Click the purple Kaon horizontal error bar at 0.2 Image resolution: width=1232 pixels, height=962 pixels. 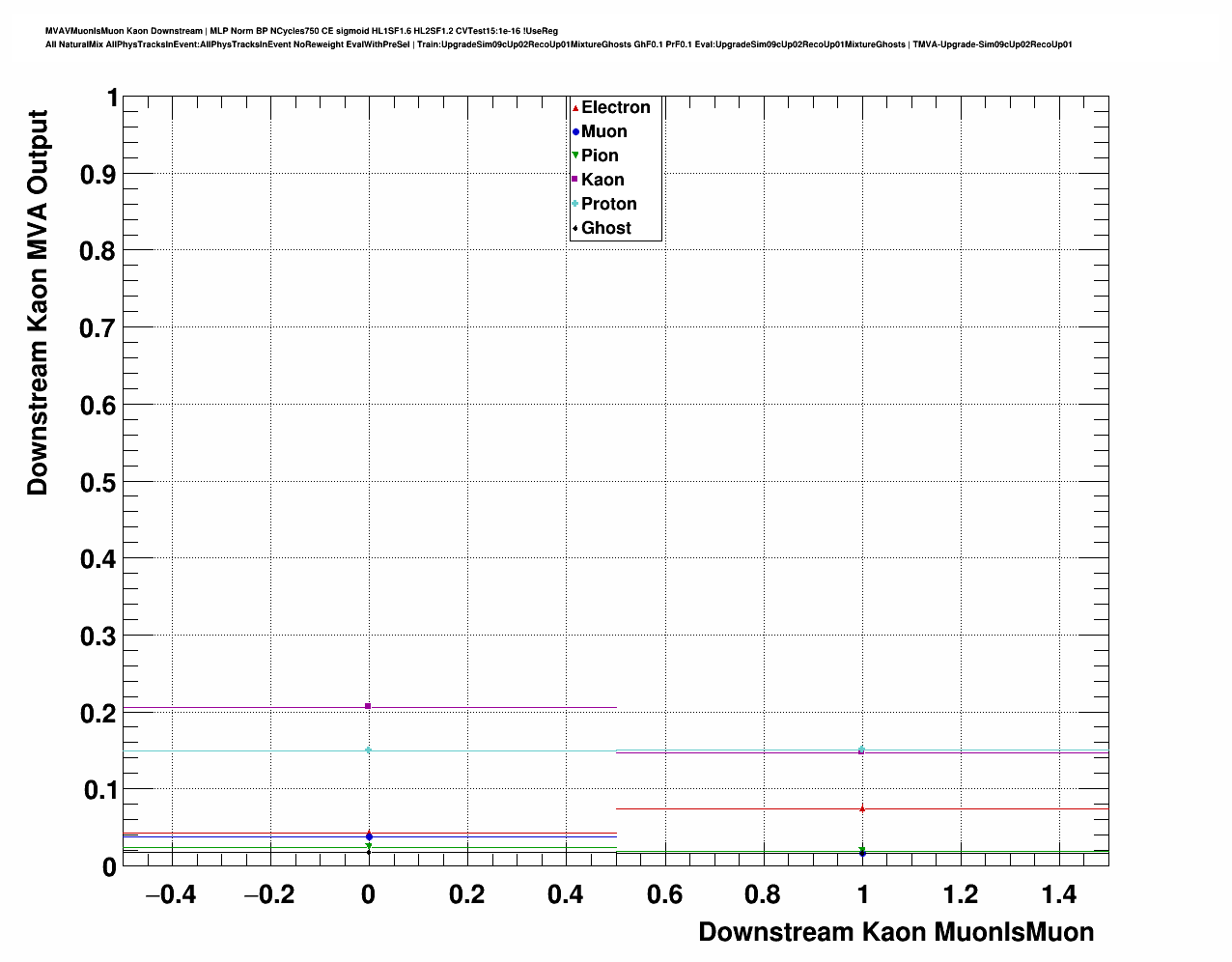tap(370, 708)
